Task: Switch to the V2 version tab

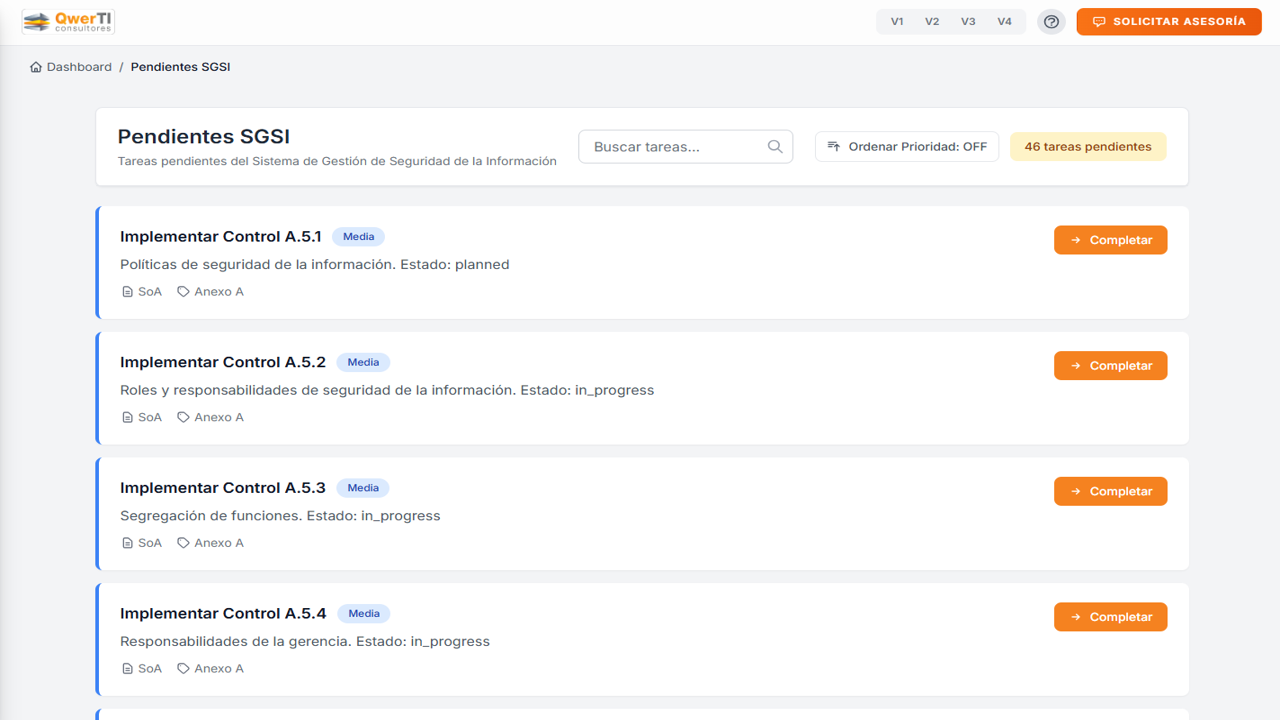Action: pyautogui.click(x=932, y=22)
